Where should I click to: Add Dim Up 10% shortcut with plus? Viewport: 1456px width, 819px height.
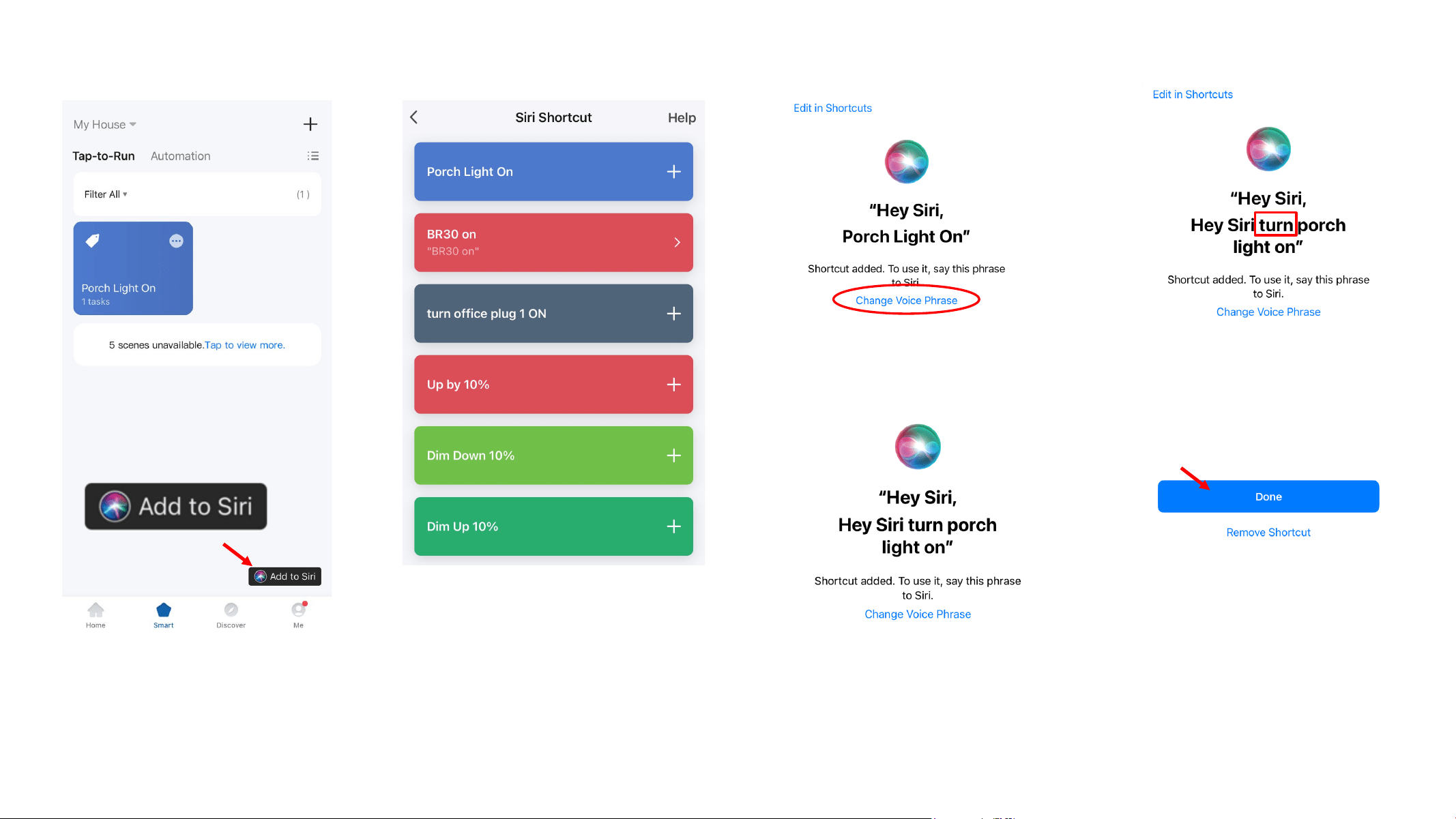(673, 526)
